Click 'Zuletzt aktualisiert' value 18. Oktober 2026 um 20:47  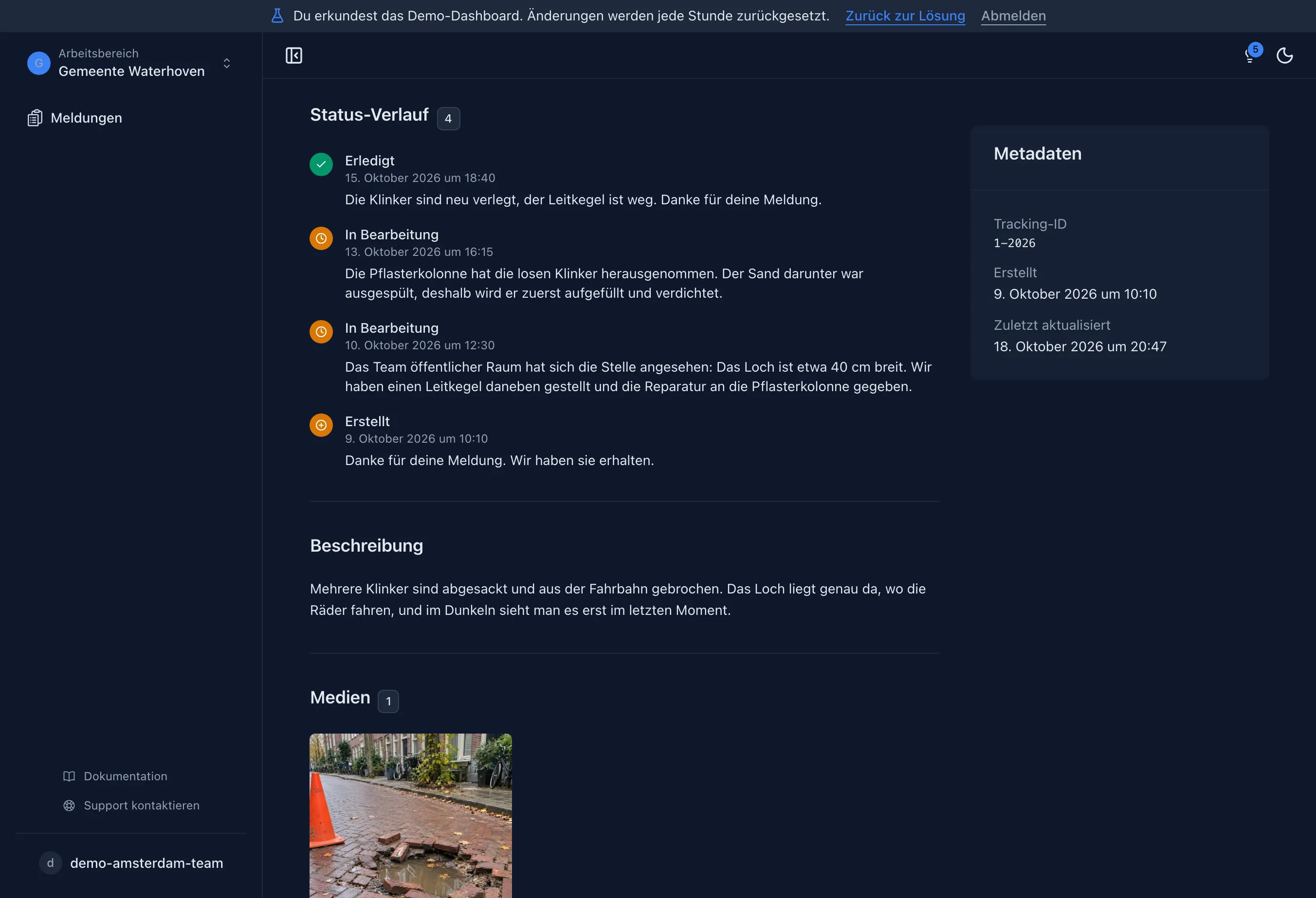point(1080,346)
